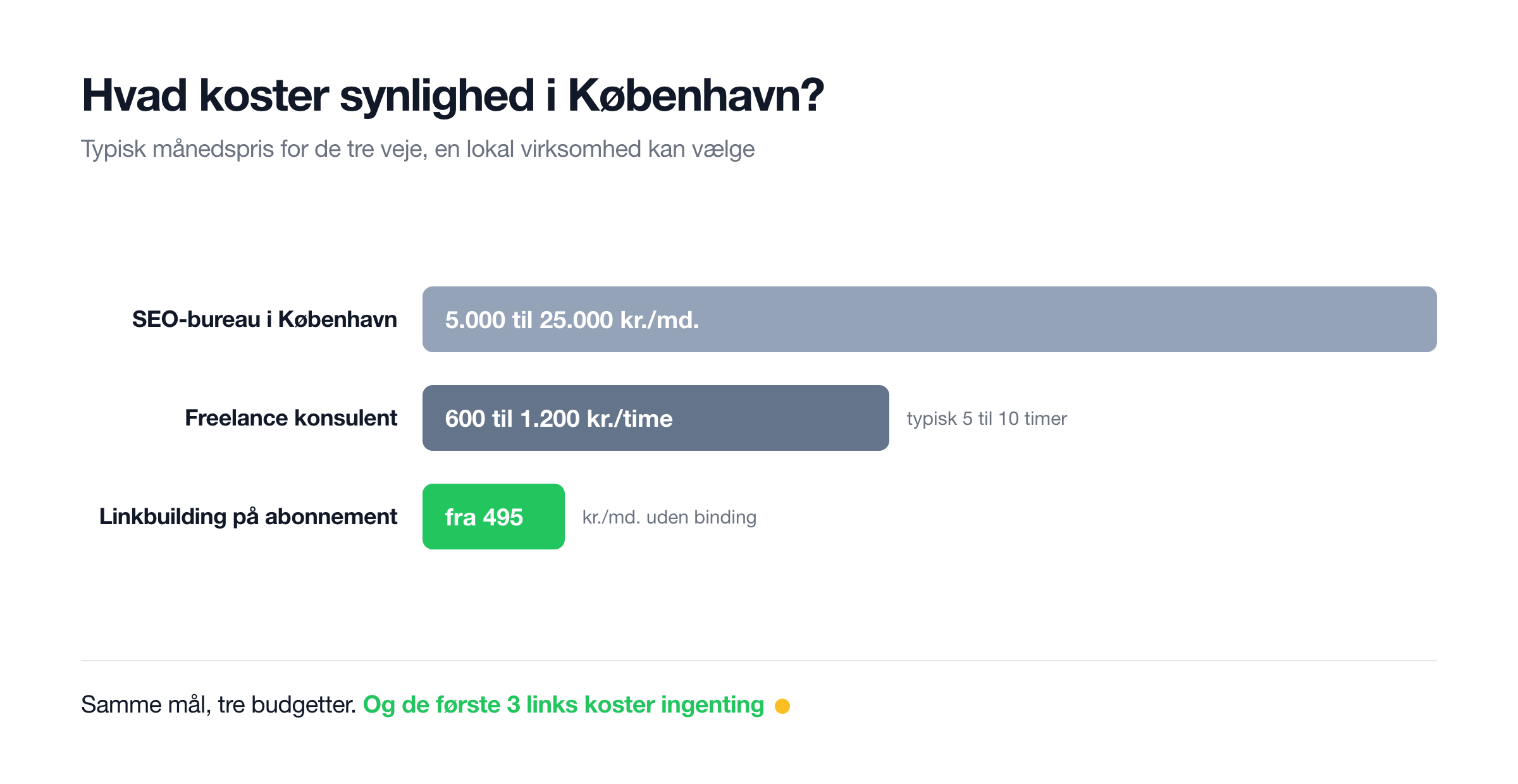Click the note 'kr./md. uden binding'
The width and height of the screenshot is (1518, 784).
669,517
